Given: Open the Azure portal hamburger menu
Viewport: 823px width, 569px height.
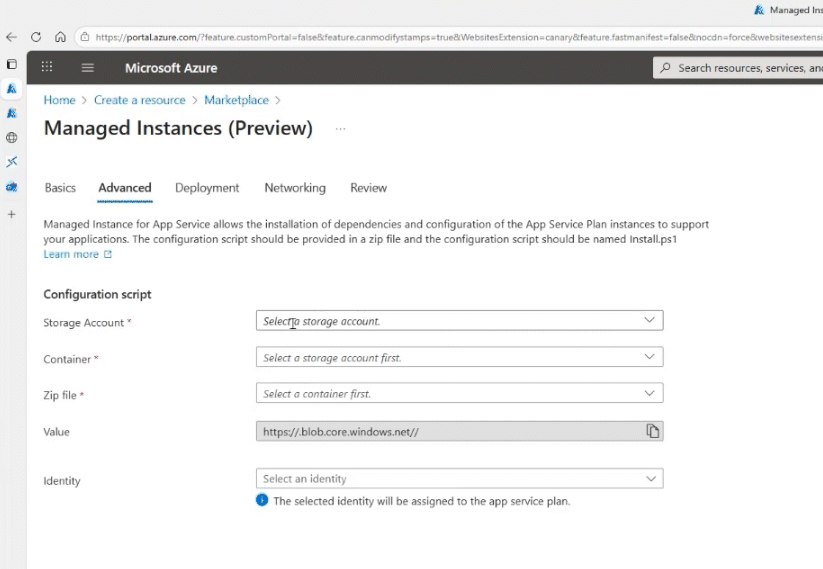Looking at the screenshot, I should click(88, 68).
